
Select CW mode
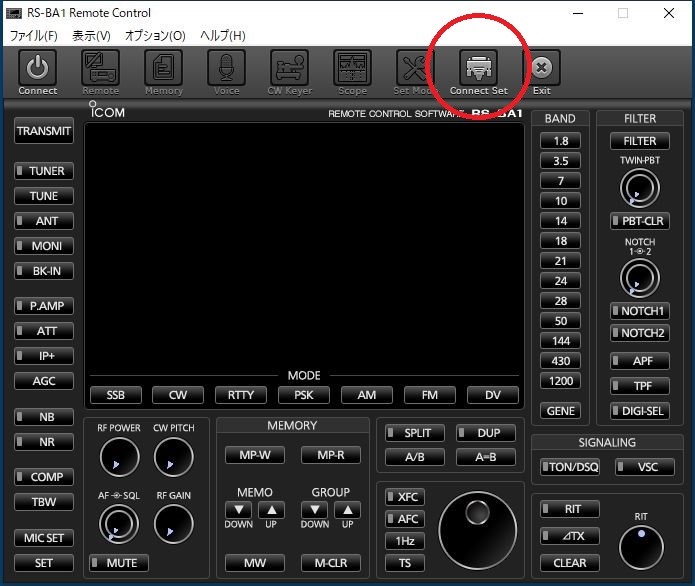[x=178, y=395]
